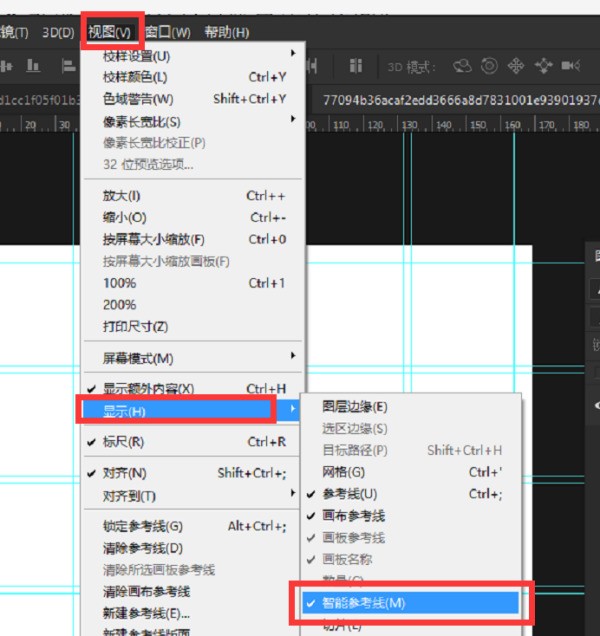
Task: Click the 3D rotate camera icon
Action: click(x=462, y=66)
